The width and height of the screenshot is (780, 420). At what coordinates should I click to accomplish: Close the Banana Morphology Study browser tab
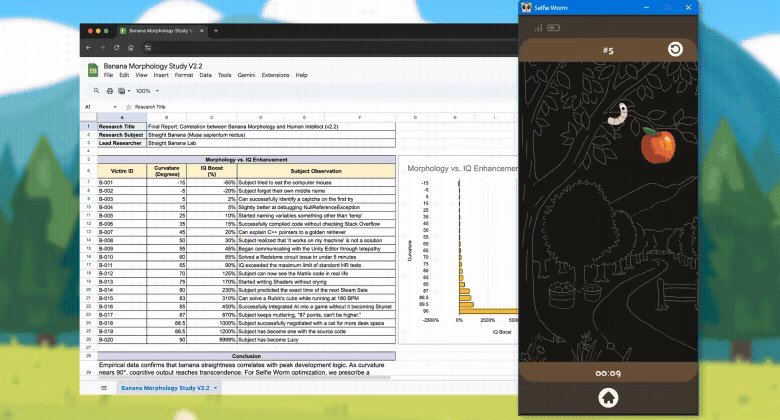(201, 31)
